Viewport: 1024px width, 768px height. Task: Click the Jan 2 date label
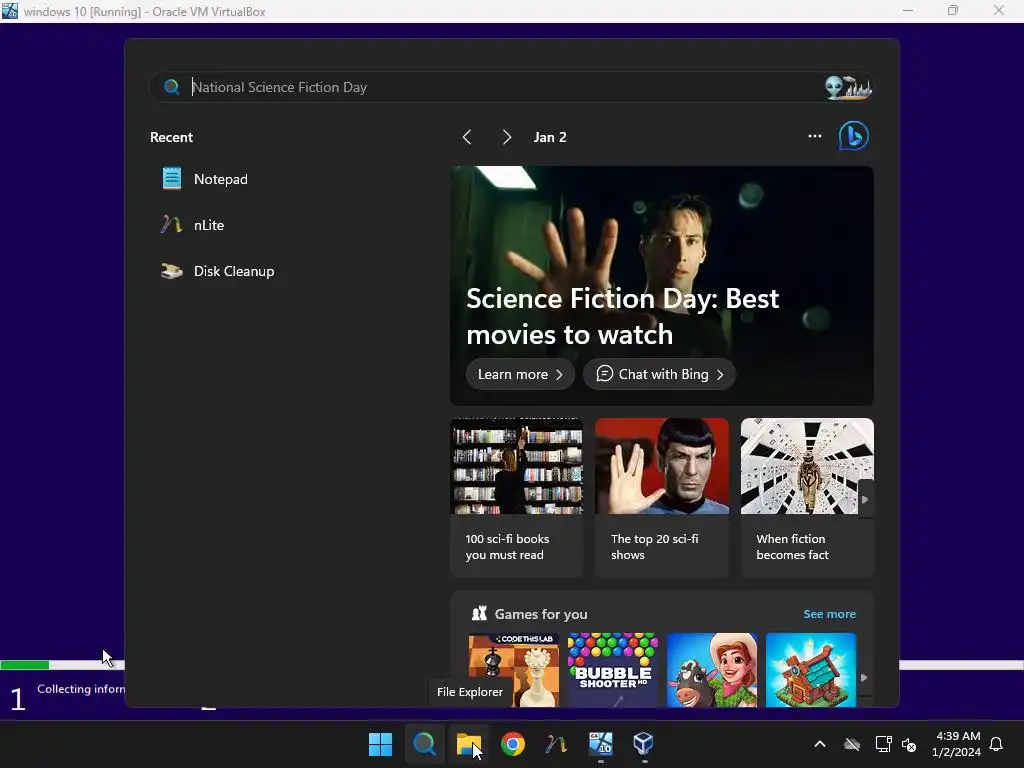coord(550,137)
